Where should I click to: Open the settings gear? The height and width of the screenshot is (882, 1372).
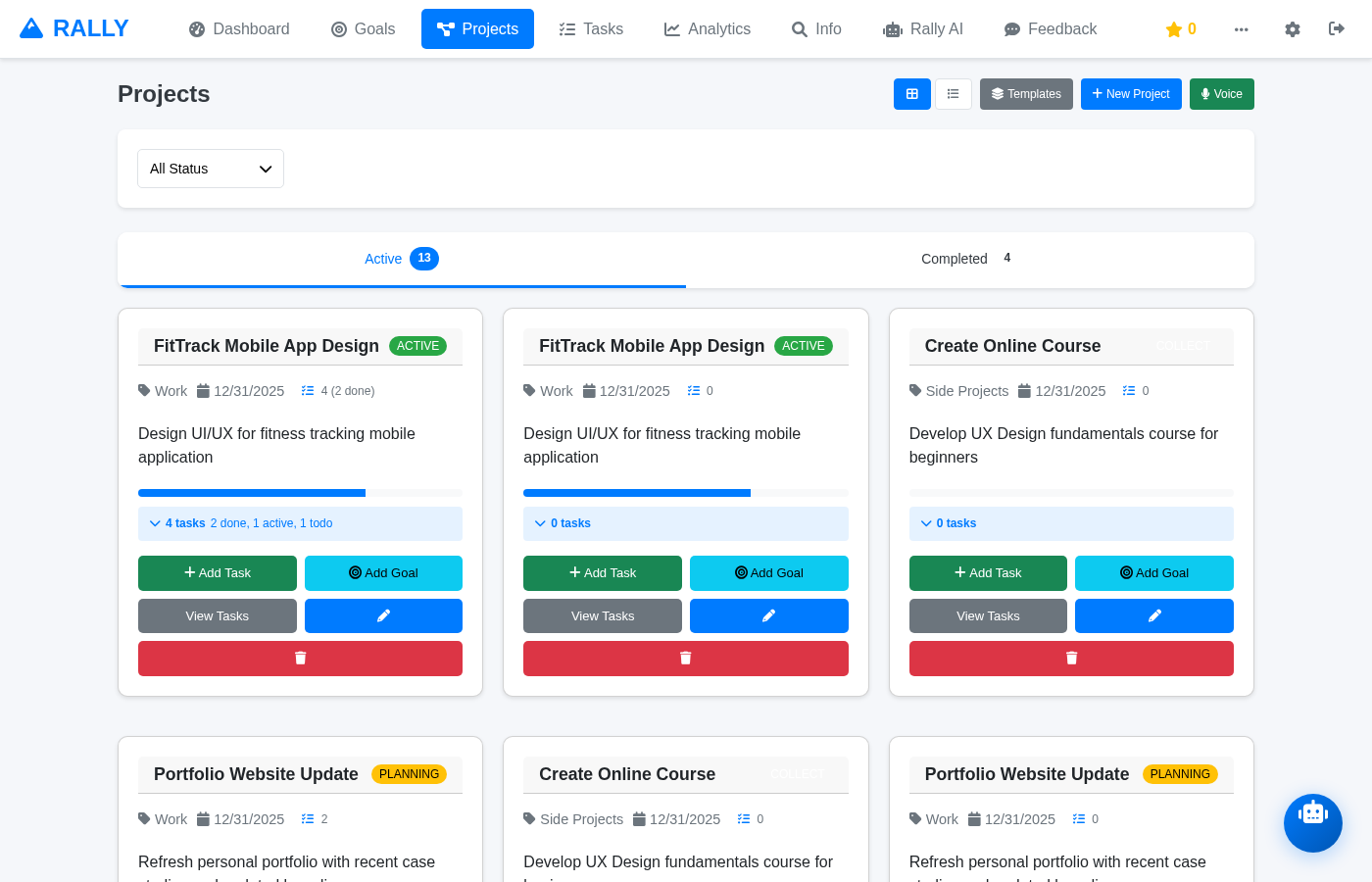pos(1293,29)
